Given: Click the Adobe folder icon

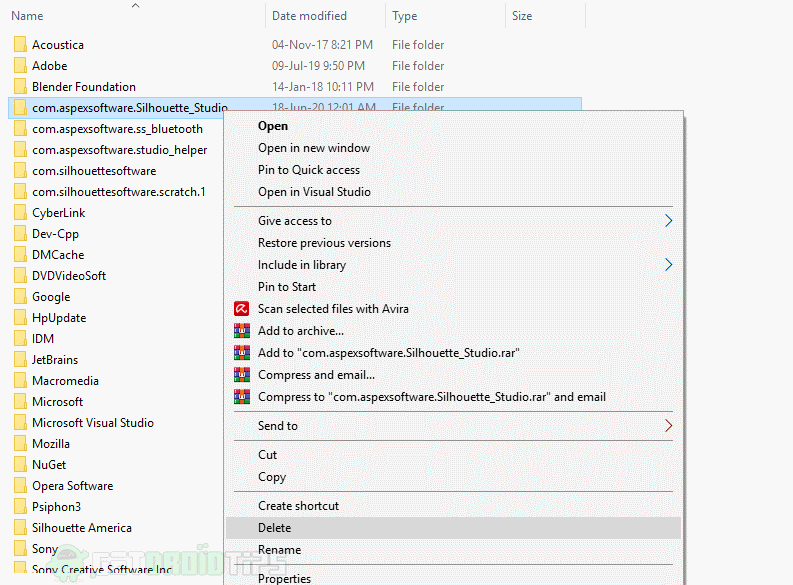Looking at the screenshot, I should (x=20, y=66).
